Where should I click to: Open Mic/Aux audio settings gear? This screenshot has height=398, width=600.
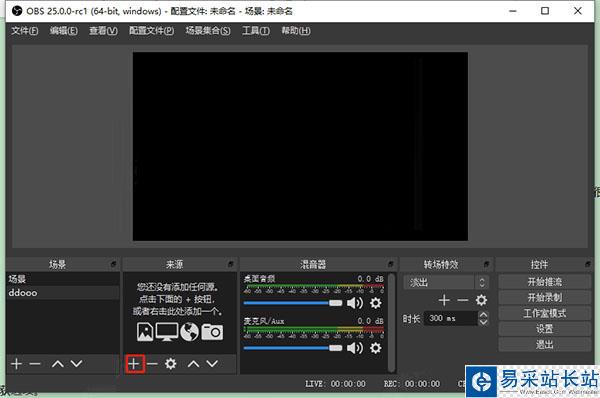point(375,348)
